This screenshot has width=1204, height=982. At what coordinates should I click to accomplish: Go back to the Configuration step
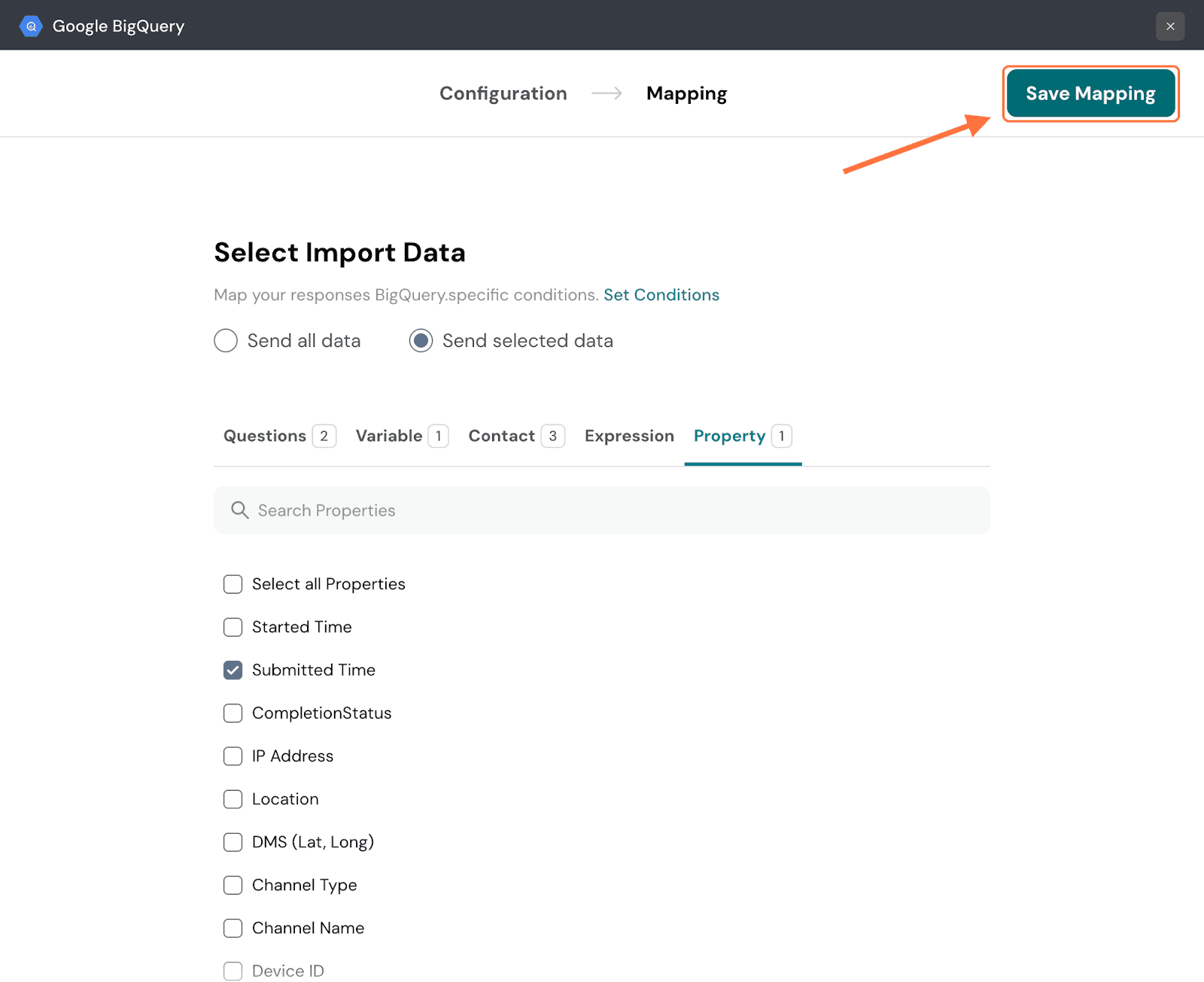(503, 93)
